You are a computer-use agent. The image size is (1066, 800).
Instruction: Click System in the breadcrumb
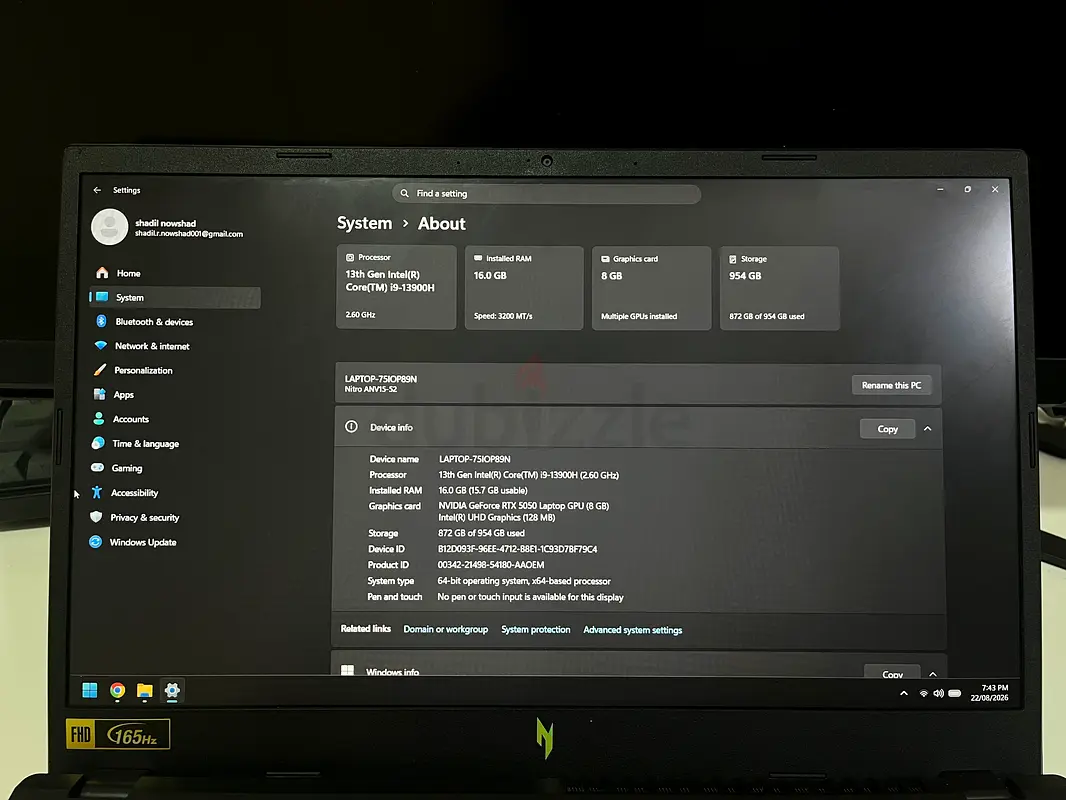click(364, 224)
